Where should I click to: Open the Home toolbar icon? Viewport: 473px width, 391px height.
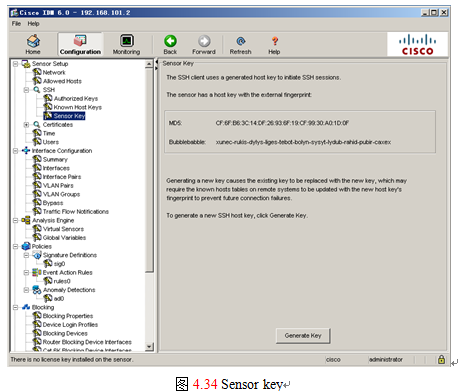pyautogui.click(x=33, y=41)
